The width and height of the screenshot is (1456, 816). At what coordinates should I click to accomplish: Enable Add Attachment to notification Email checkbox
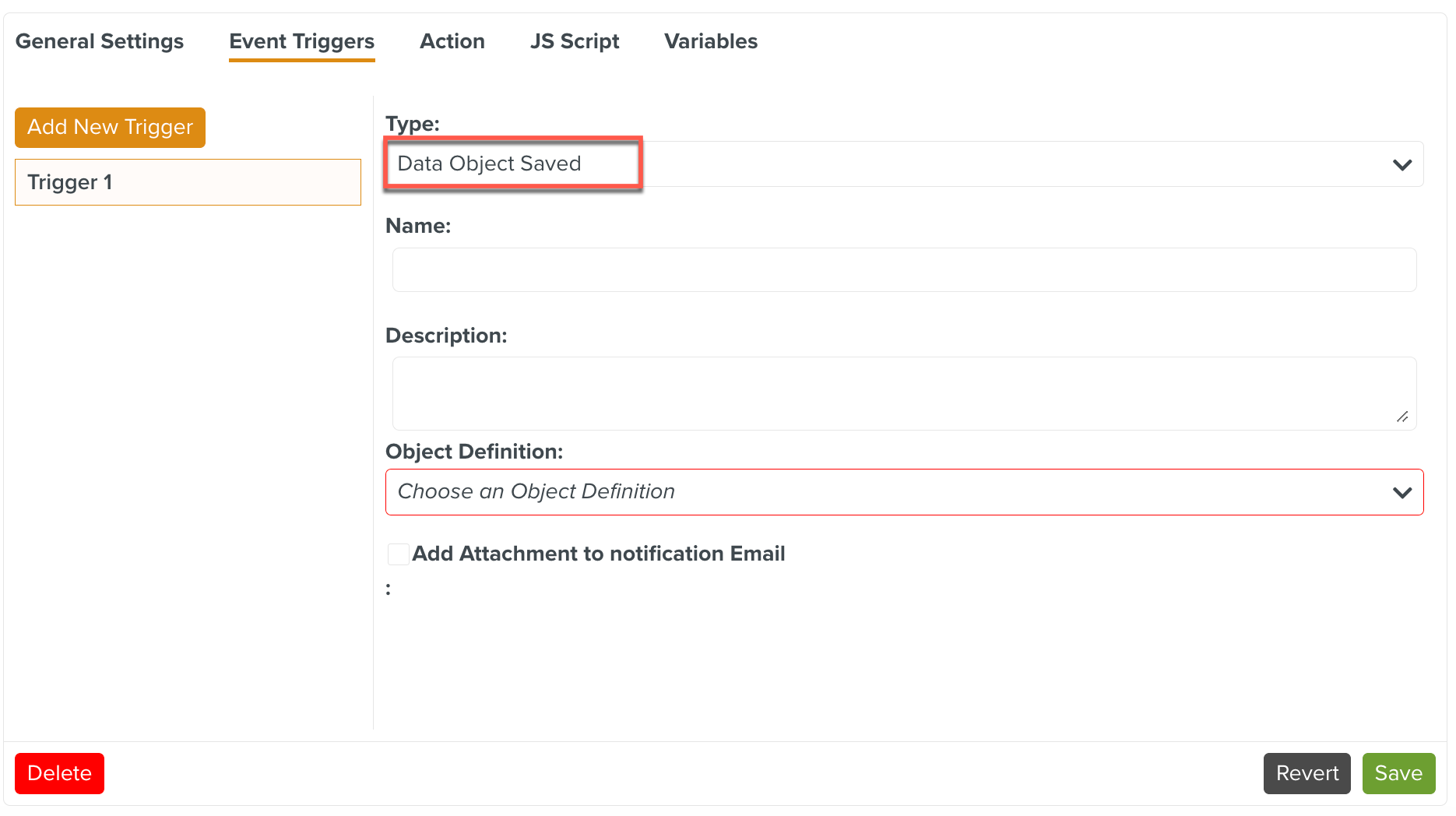click(399, 554)
